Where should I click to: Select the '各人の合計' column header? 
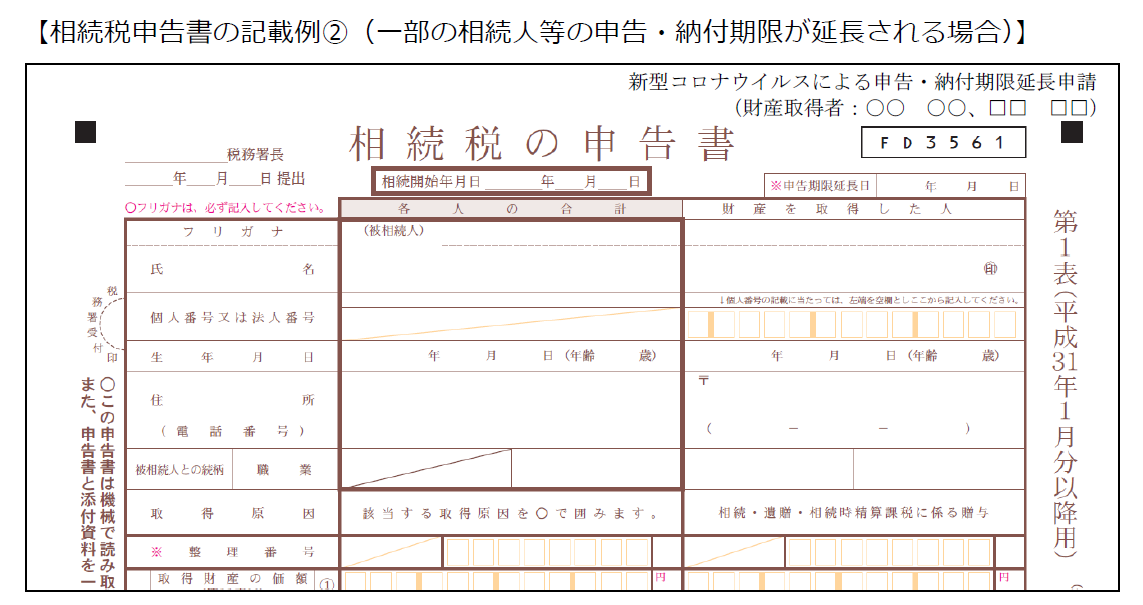pyautogui.click(x=511, y=209)
